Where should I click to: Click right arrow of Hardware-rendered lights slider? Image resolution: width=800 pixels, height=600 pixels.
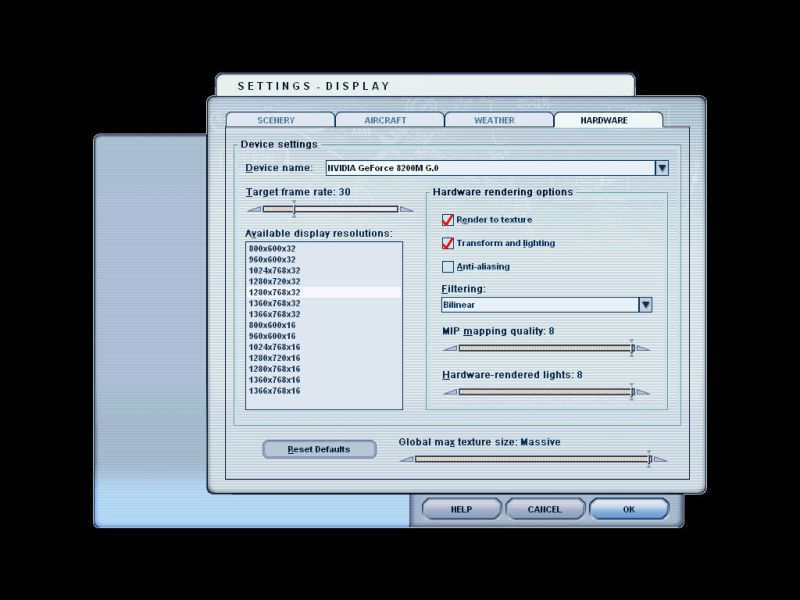[643, 392]
